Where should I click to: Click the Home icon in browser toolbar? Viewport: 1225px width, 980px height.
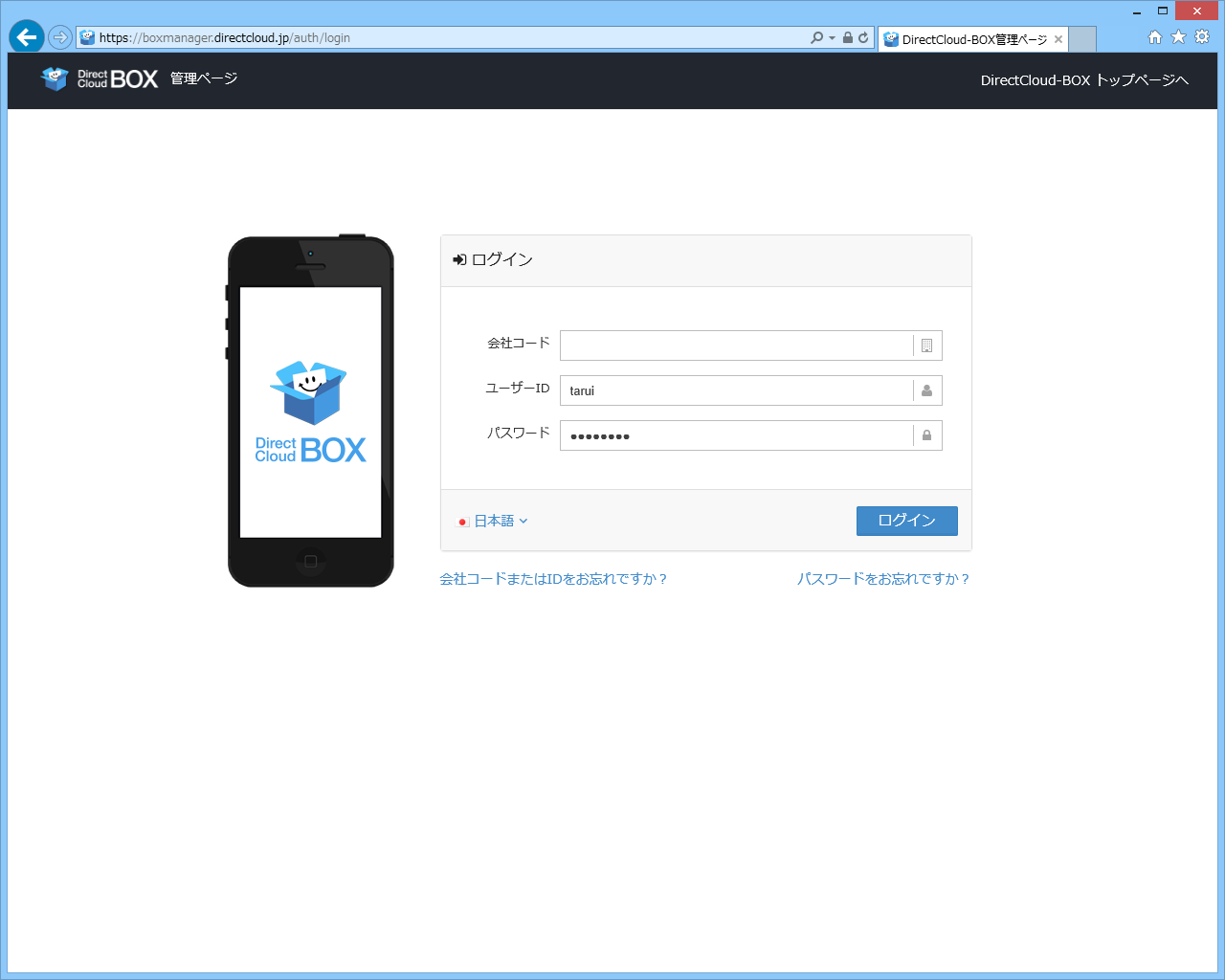coord(1155,35)
